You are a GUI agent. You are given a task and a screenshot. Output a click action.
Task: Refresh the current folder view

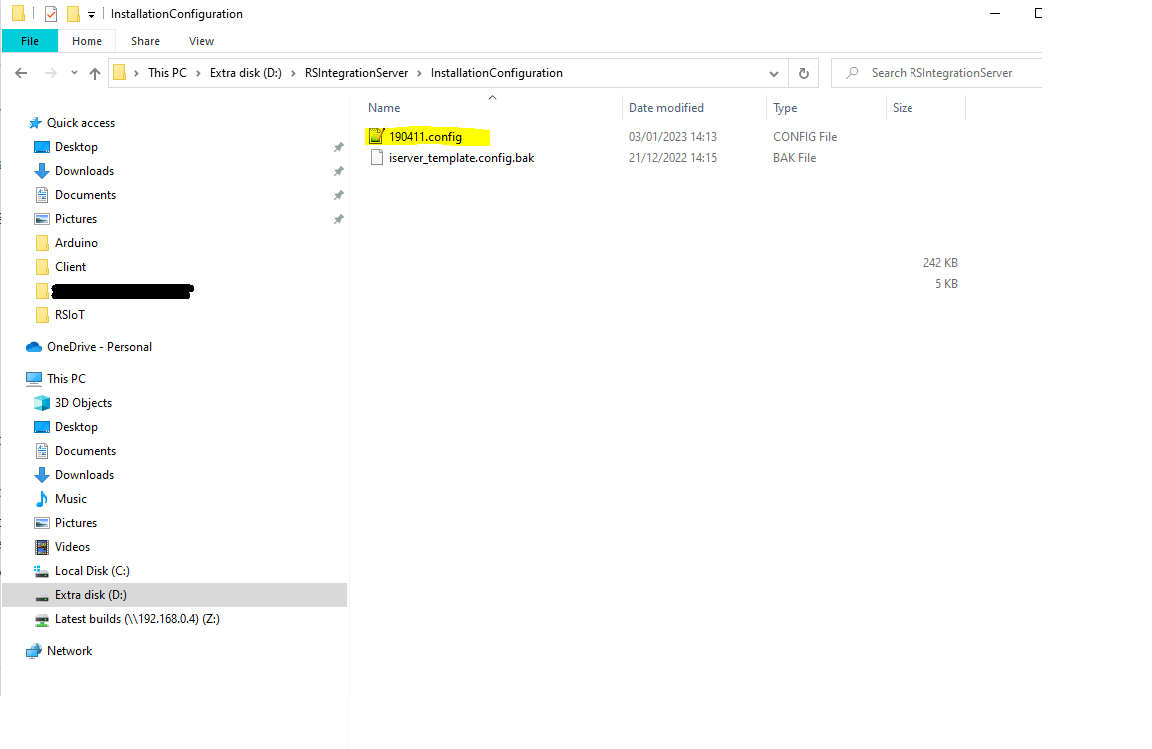pyautogui.click(x=803, y=73)
